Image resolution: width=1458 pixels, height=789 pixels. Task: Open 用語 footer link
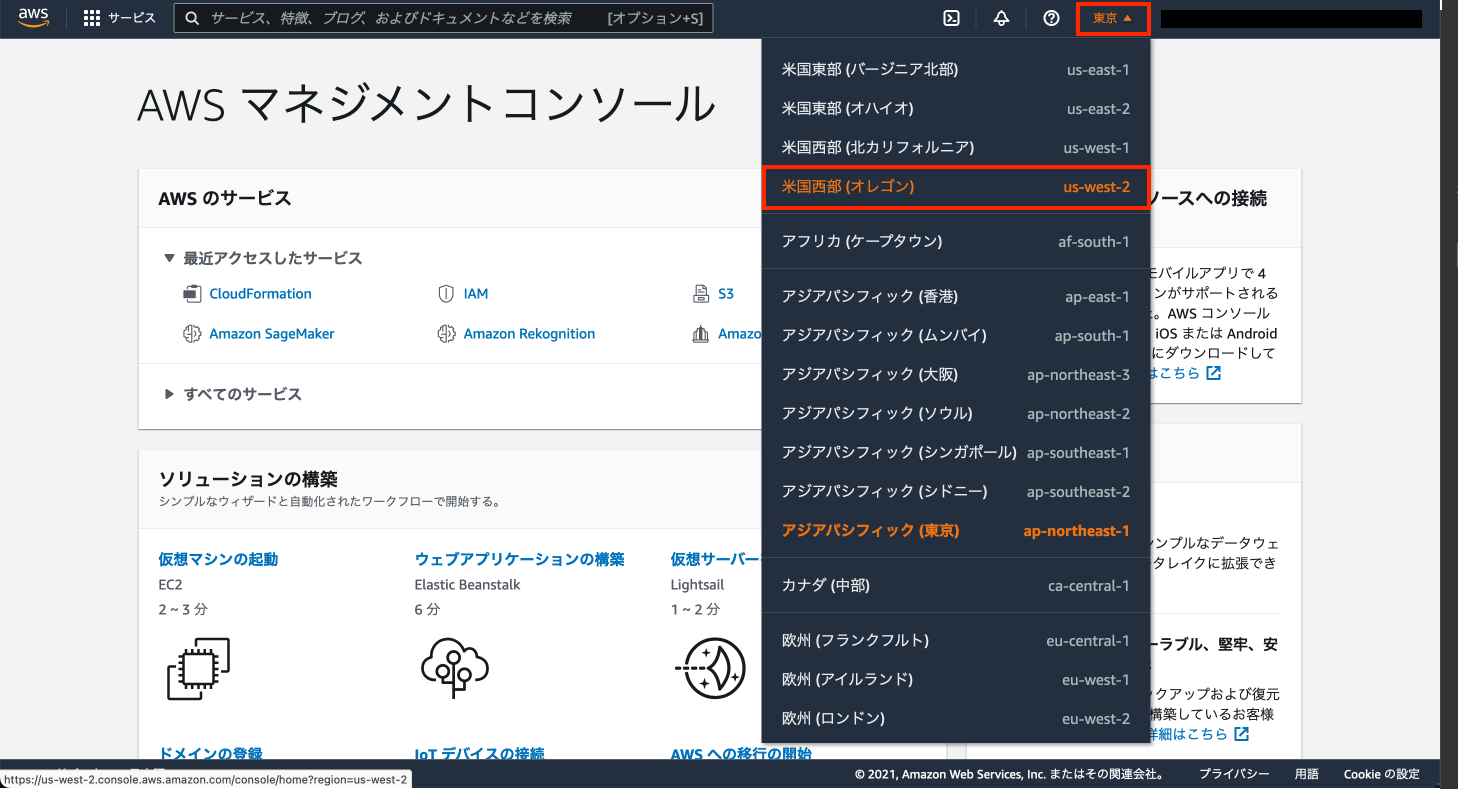point(1306,774)
